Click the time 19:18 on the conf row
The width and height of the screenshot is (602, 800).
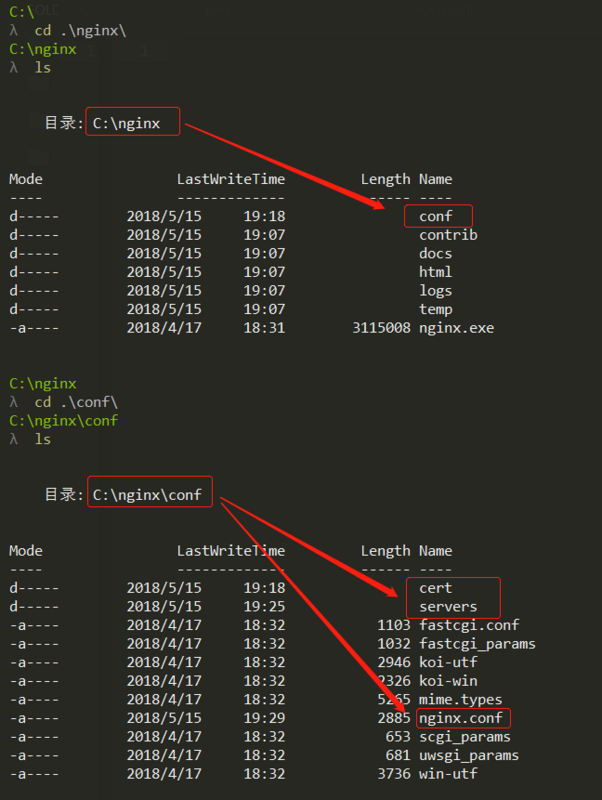click(264, 216)
